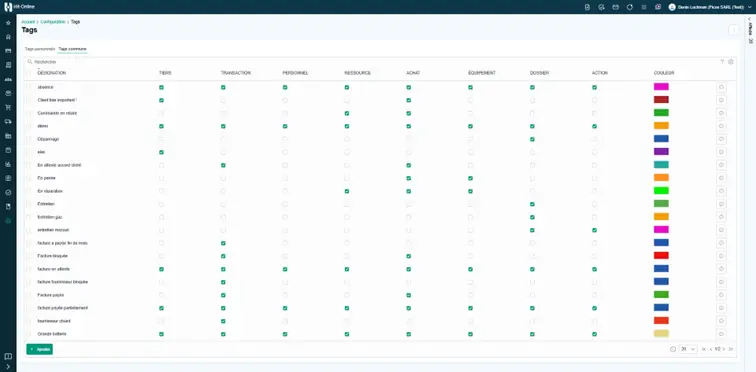Sort by the TRANSACTION column header
The height and width of the screenshot is (372, 756).
236,73
